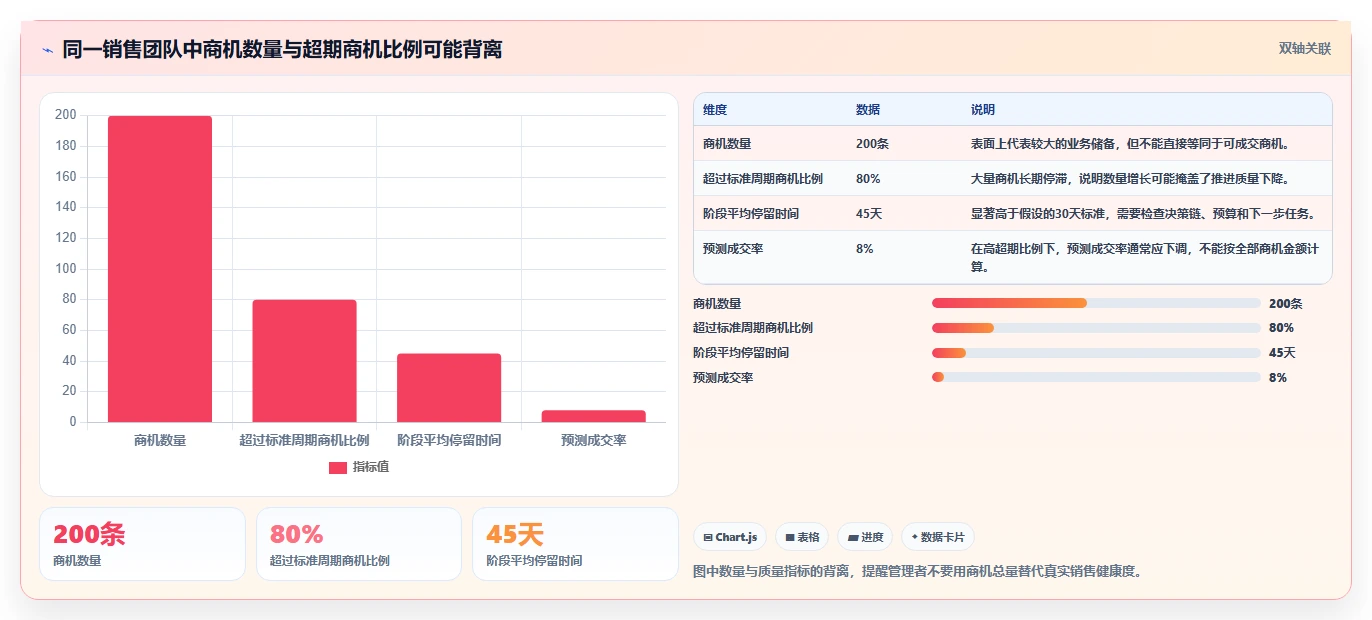This screenshot has height=620, width=1372.
Task: Click the 维度 table column header
Action: [715, 110]
